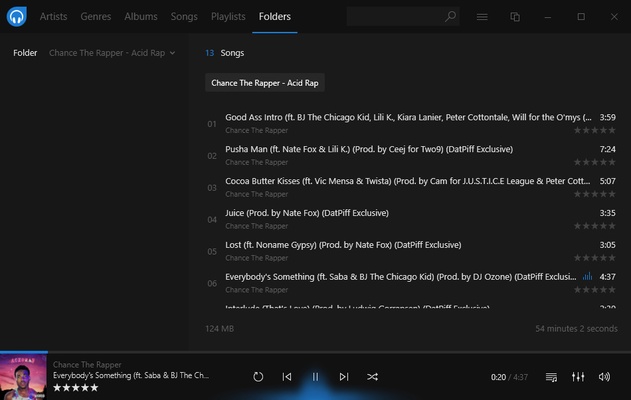Open the Artists tab
The height and width of the screenshot is (400, 631).
point(53,16)
